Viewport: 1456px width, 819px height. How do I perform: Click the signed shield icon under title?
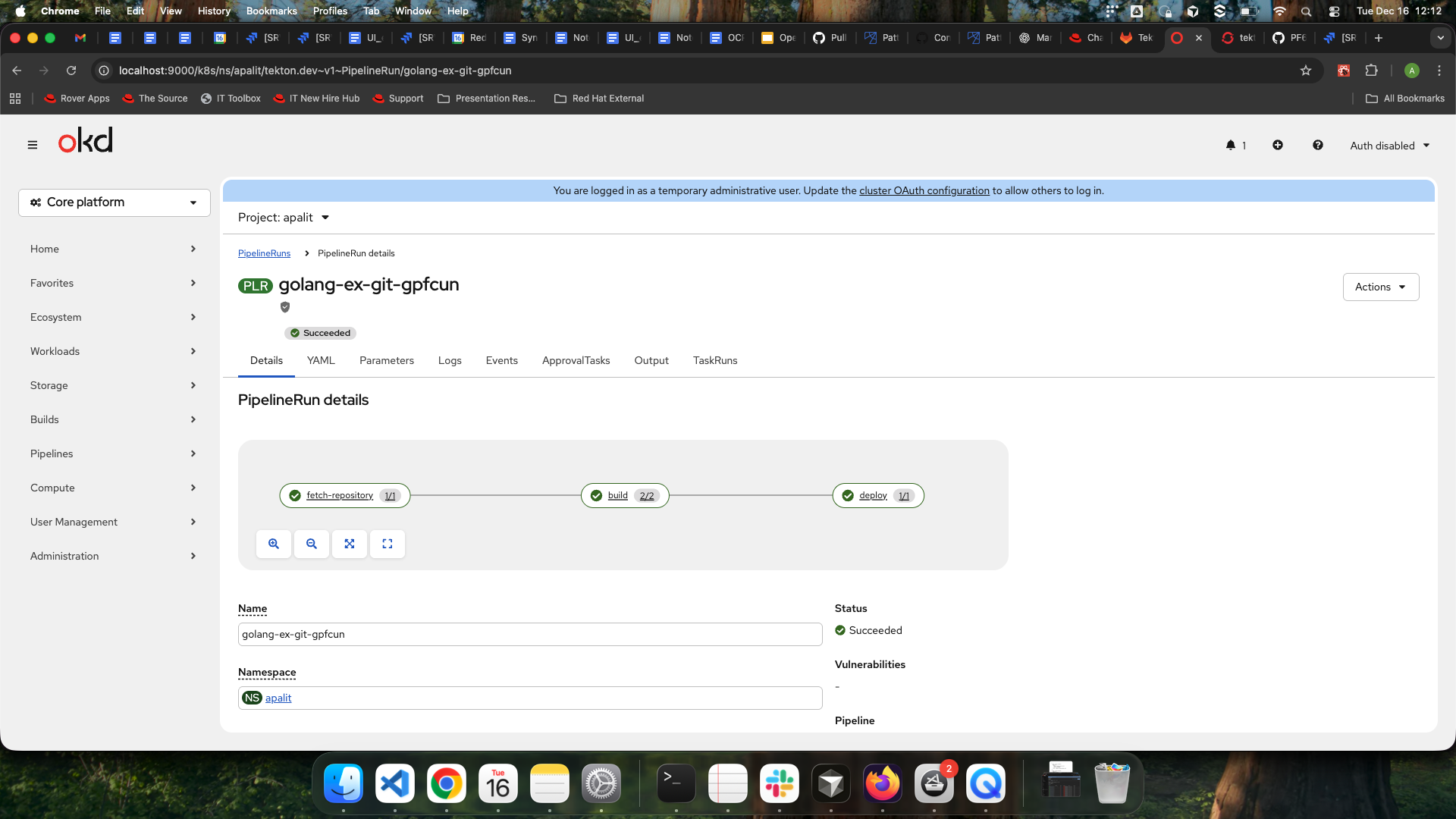tap(285, 307)
